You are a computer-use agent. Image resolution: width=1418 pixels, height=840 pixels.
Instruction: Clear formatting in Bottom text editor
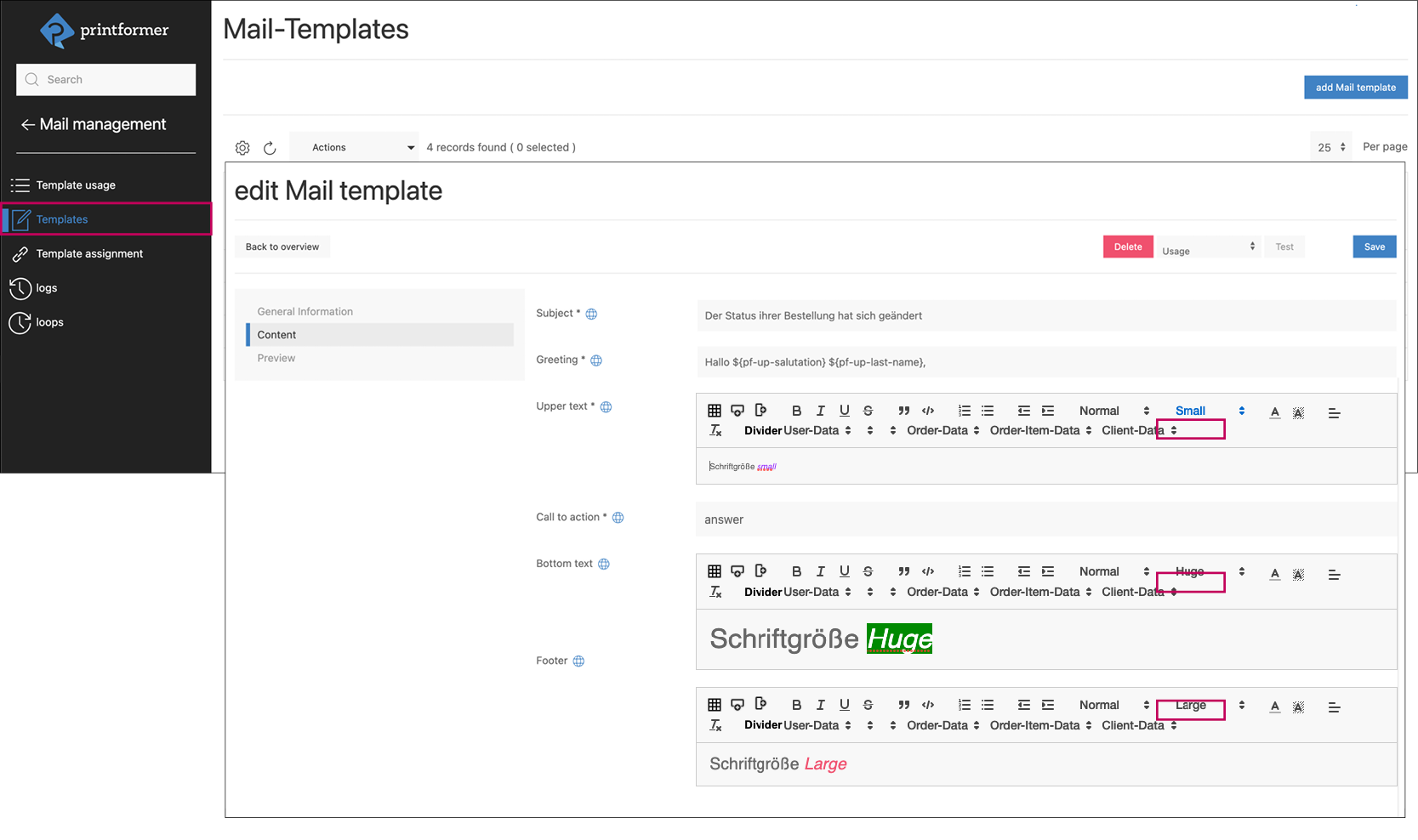715,593
